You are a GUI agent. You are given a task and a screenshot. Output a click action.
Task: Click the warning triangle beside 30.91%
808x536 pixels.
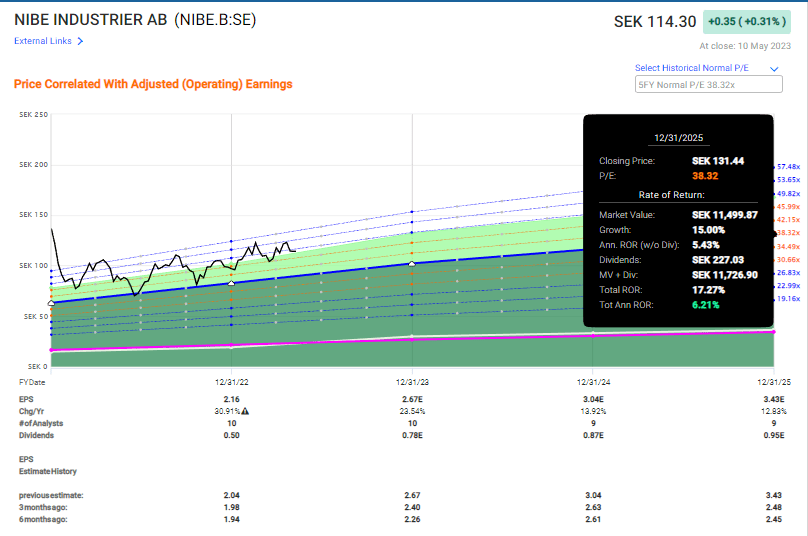245,411
